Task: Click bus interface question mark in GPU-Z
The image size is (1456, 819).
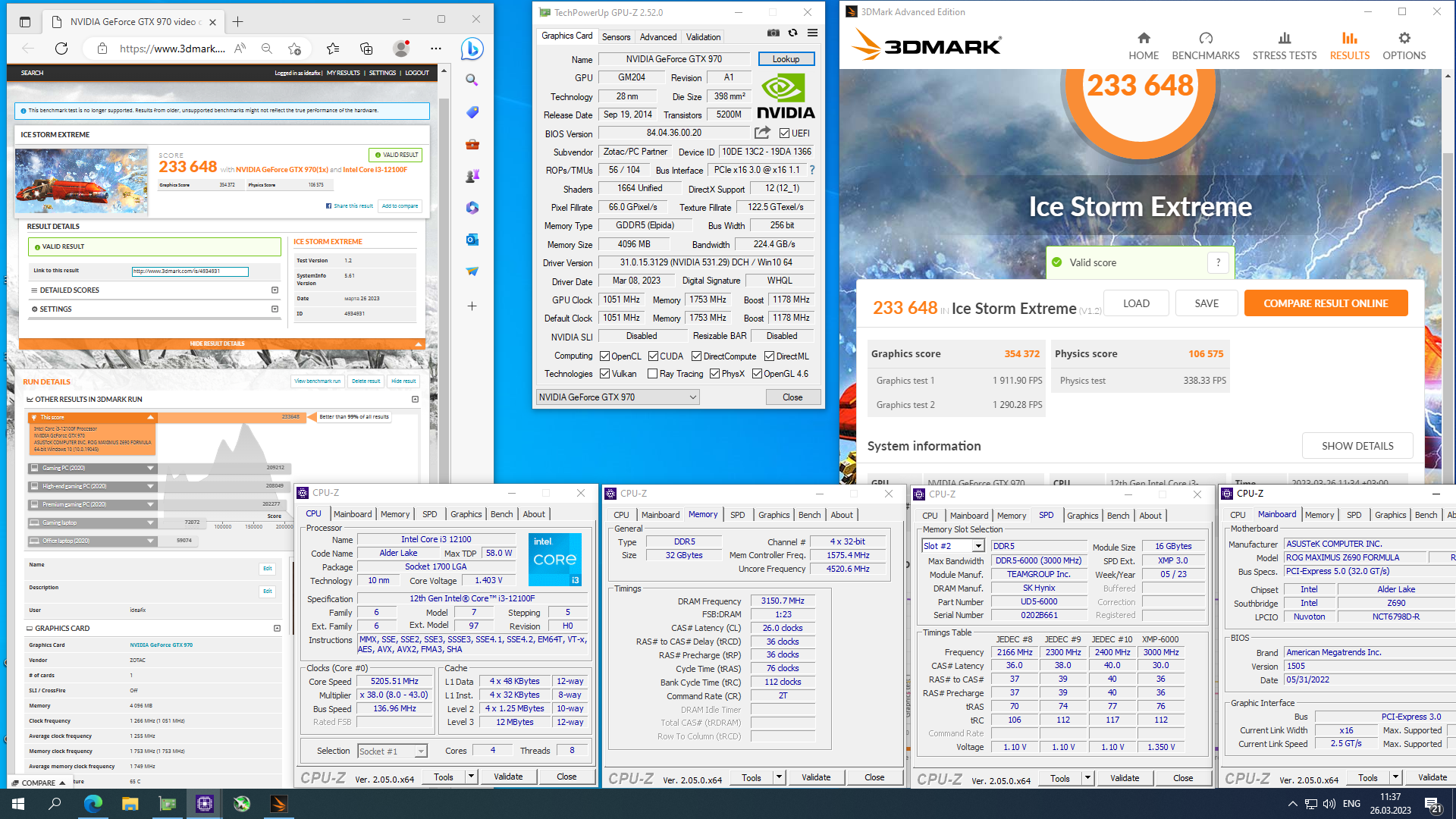Action: (812, 170)
